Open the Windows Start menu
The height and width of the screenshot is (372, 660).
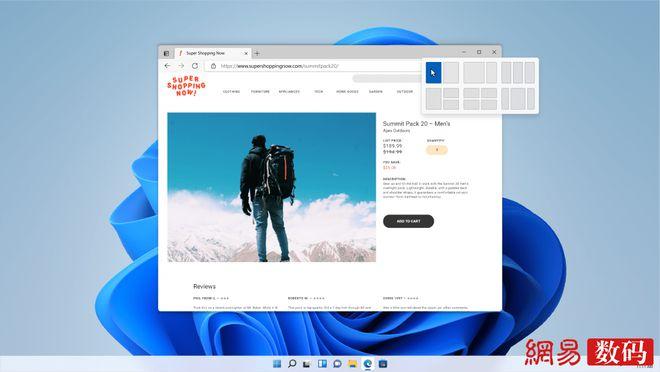(x=277, y=364)
